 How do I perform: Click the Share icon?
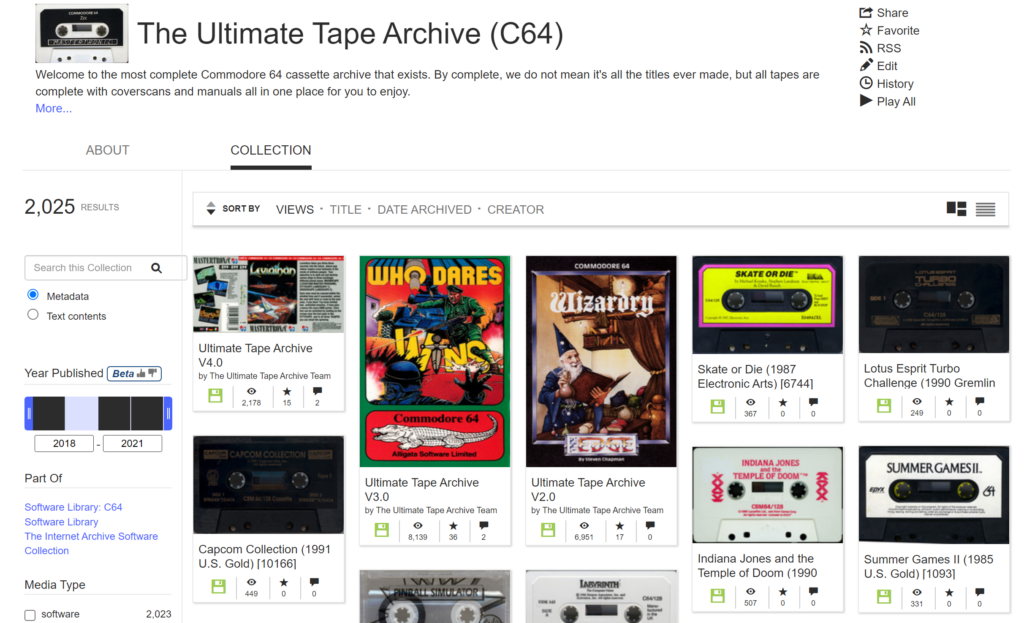click(865, 12)
